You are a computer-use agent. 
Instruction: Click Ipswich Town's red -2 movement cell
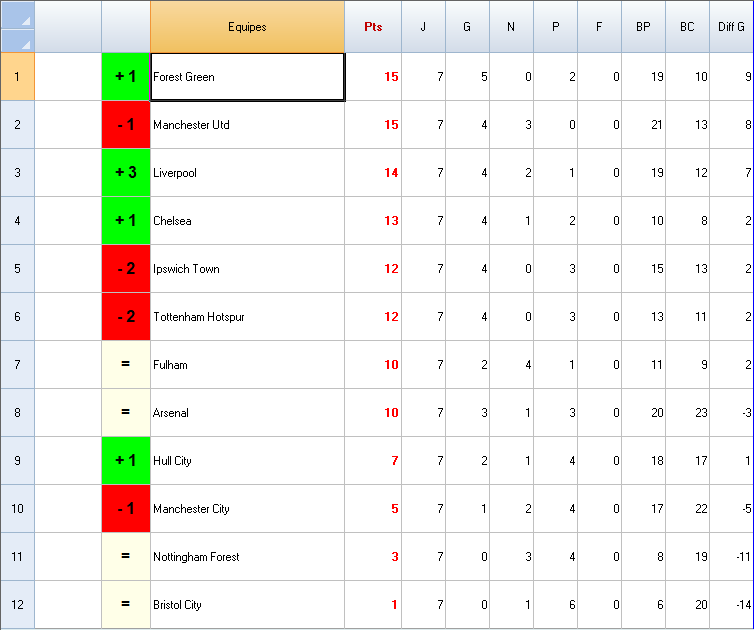126,269
